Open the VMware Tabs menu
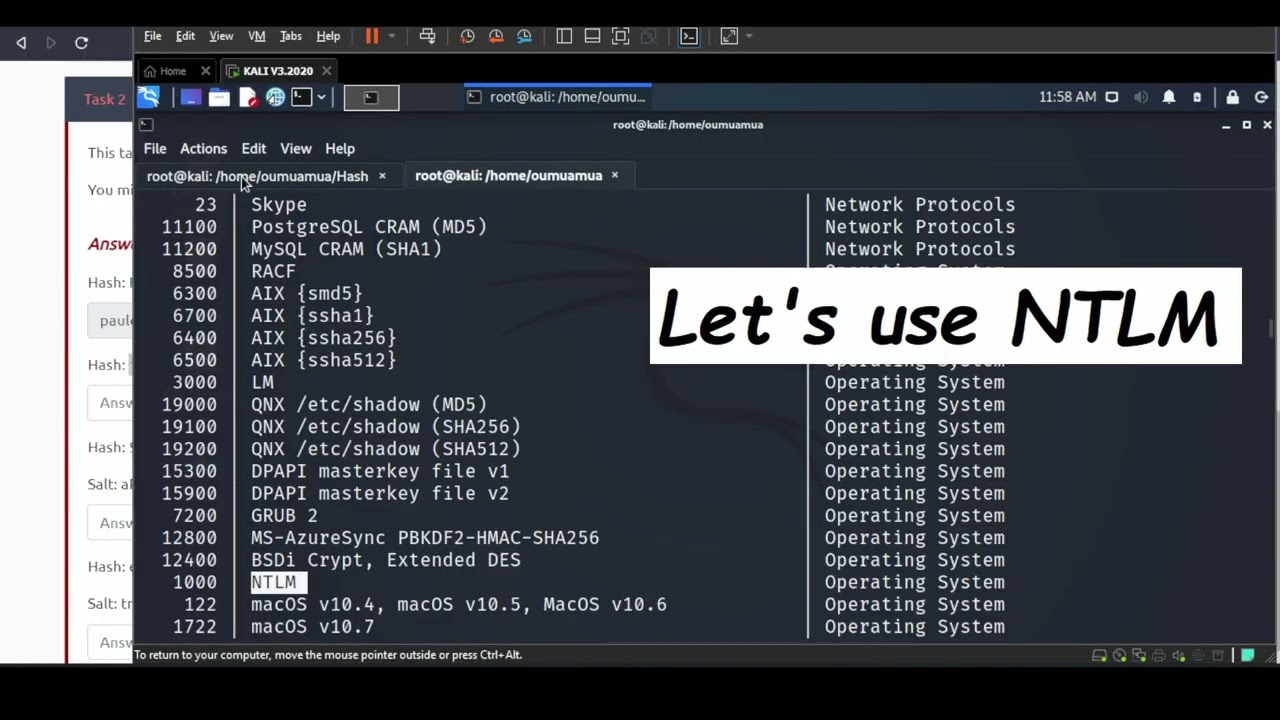The height and width of the screenshot is (720, 1280). click(291, 36)
